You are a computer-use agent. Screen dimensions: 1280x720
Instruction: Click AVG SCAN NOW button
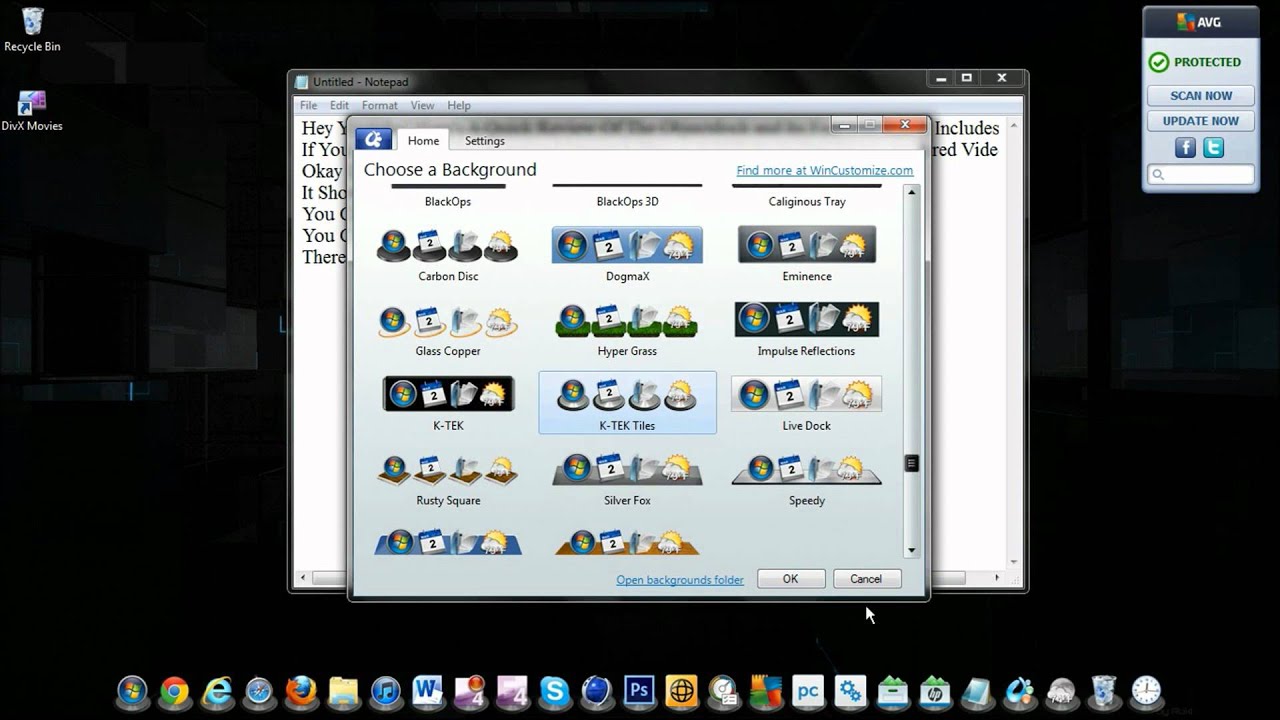click(1201, 96)
